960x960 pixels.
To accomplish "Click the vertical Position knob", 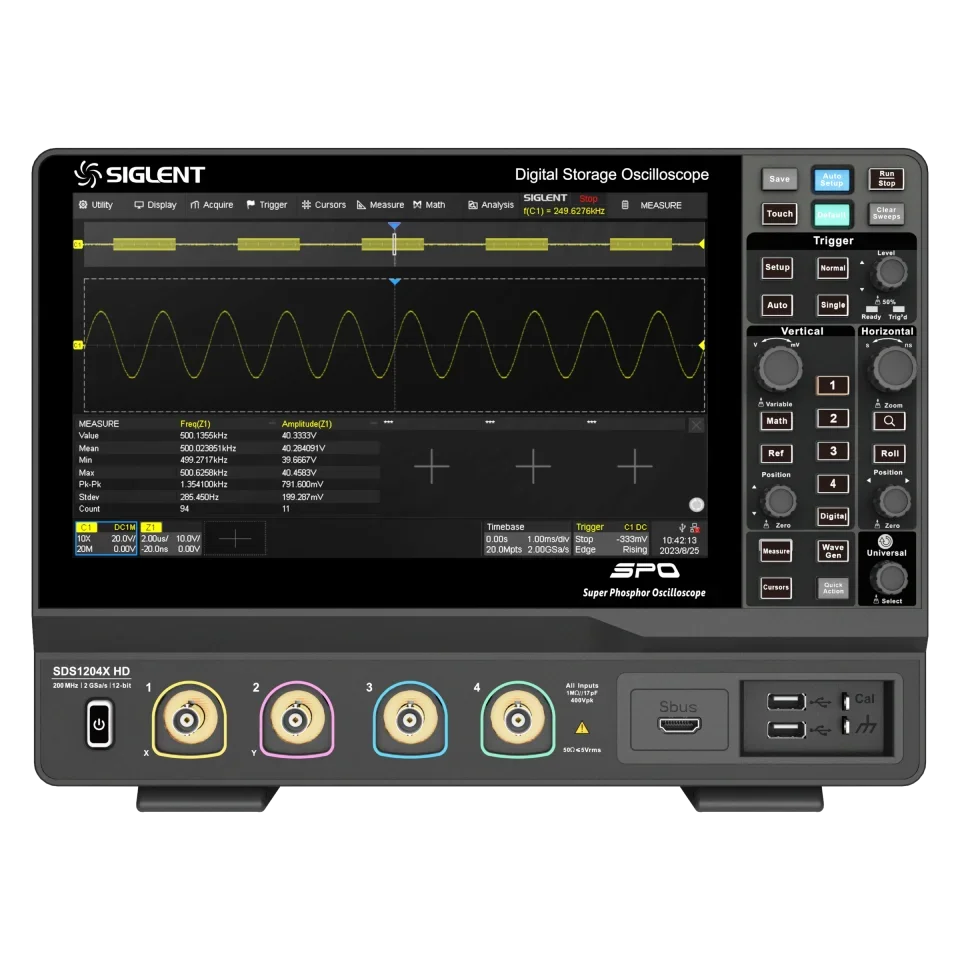I will click(x=780, y=501).
